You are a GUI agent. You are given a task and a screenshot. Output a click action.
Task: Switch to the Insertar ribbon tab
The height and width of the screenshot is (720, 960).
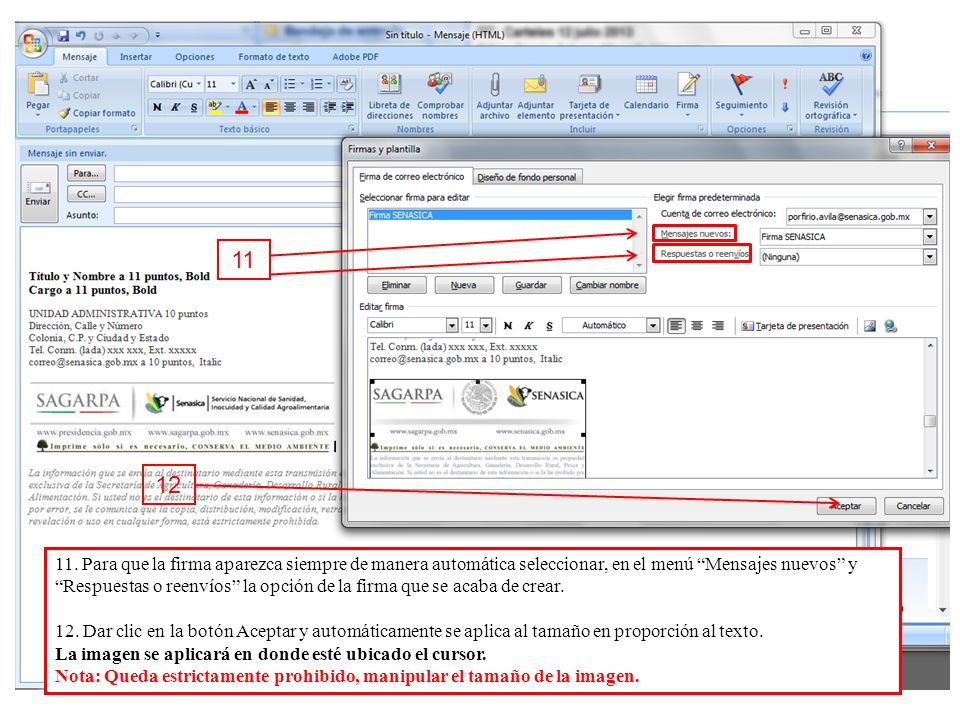pyautogui.click(x=136, y=57)
